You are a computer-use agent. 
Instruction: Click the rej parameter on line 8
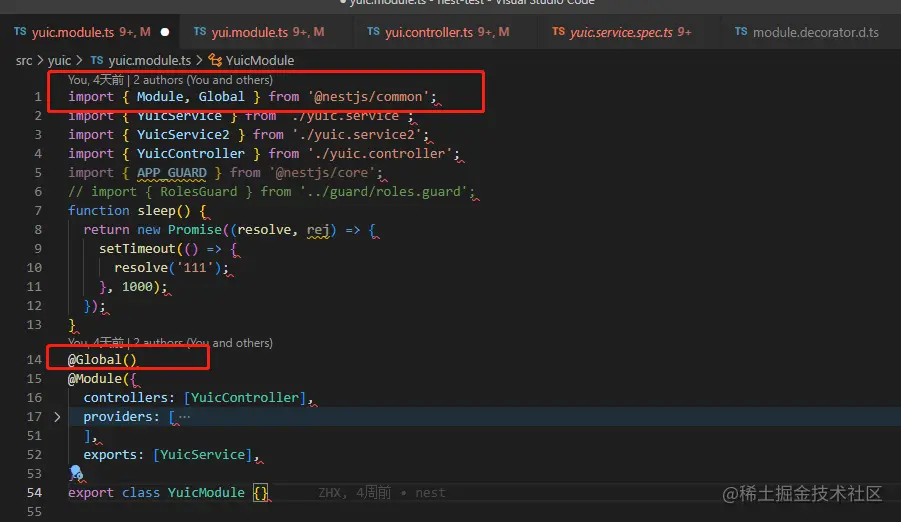[x=318, y=230]
